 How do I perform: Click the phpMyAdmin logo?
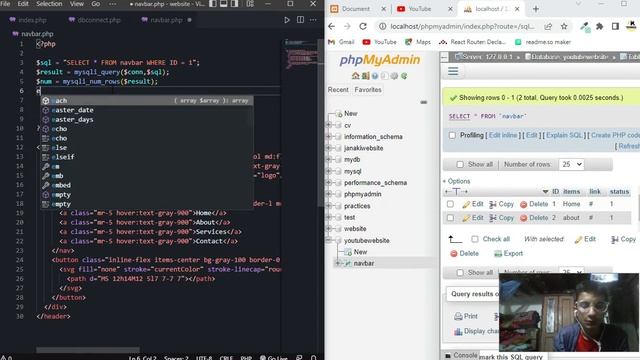380,60
